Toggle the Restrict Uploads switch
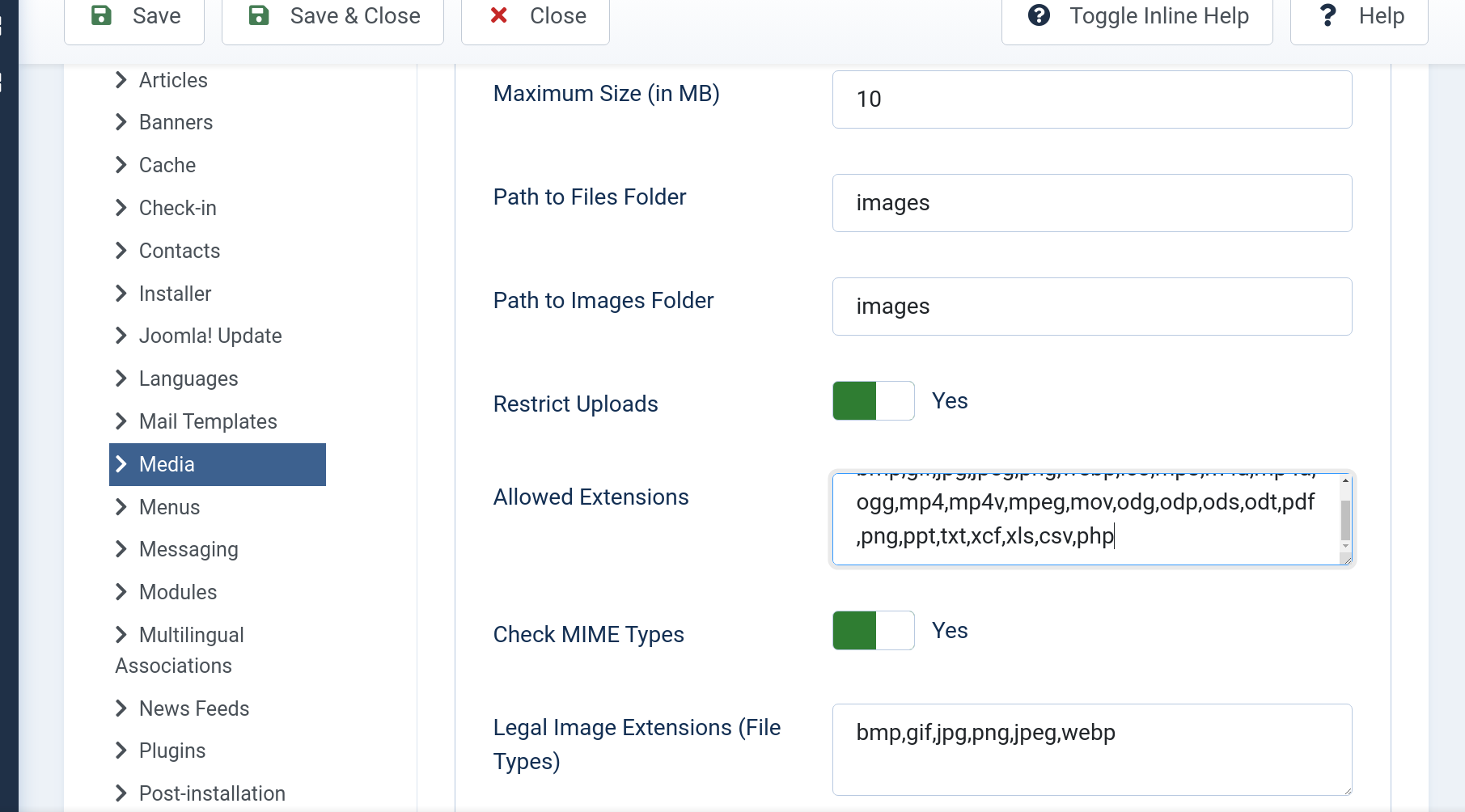This screenshot has height=812, width=1465. coord(873,401)
